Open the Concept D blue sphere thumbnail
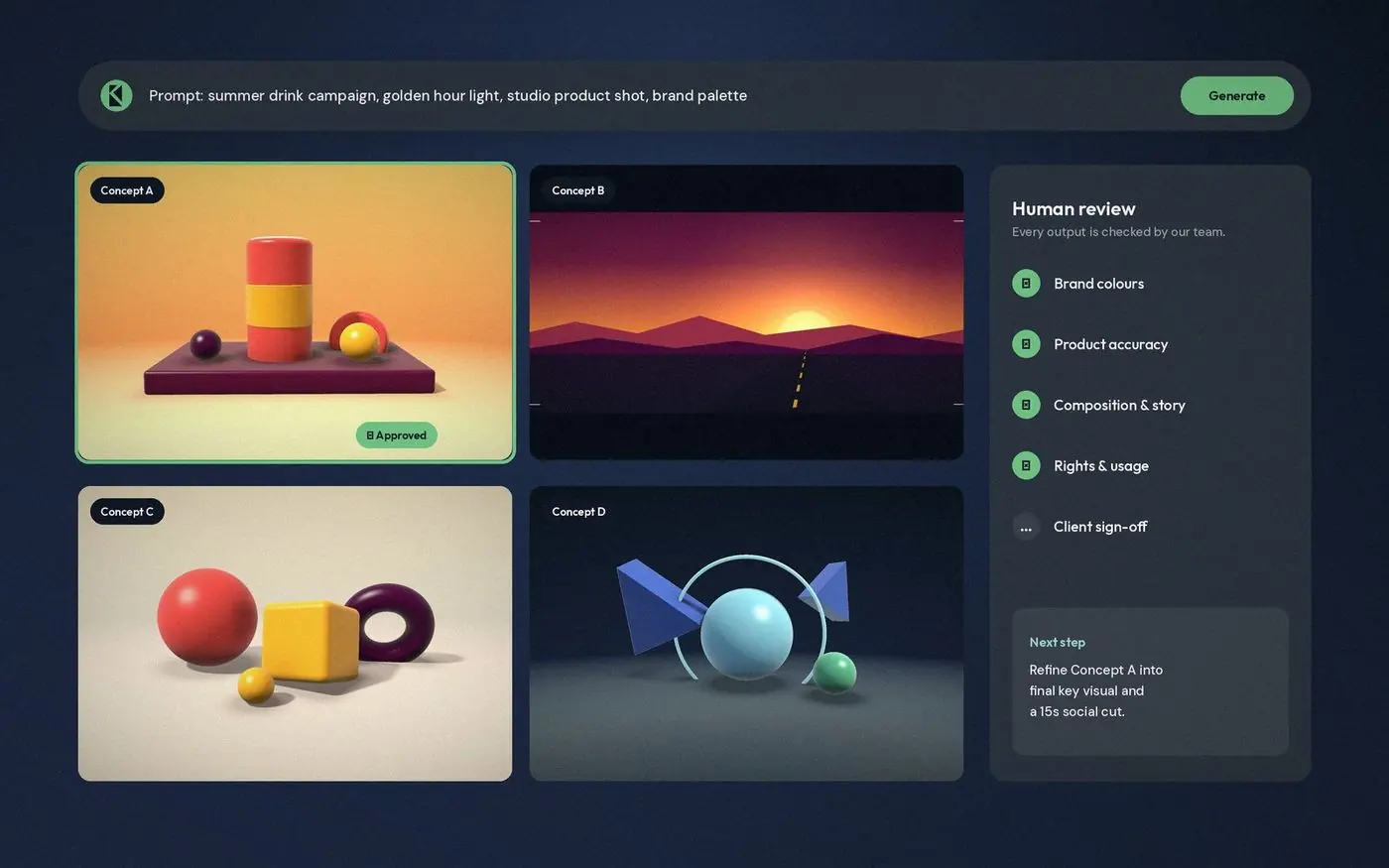 tap(746, 633)
